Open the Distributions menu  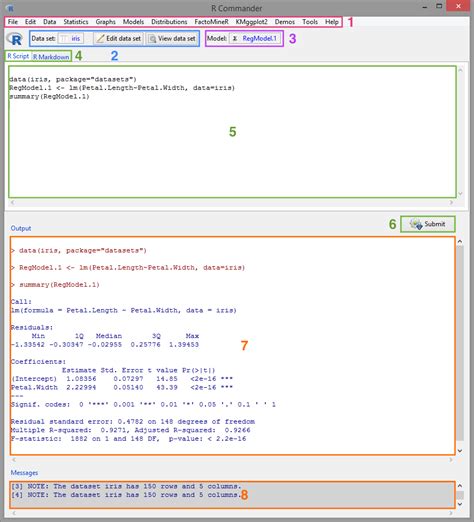pyautogui.click(x=169, y=22)
